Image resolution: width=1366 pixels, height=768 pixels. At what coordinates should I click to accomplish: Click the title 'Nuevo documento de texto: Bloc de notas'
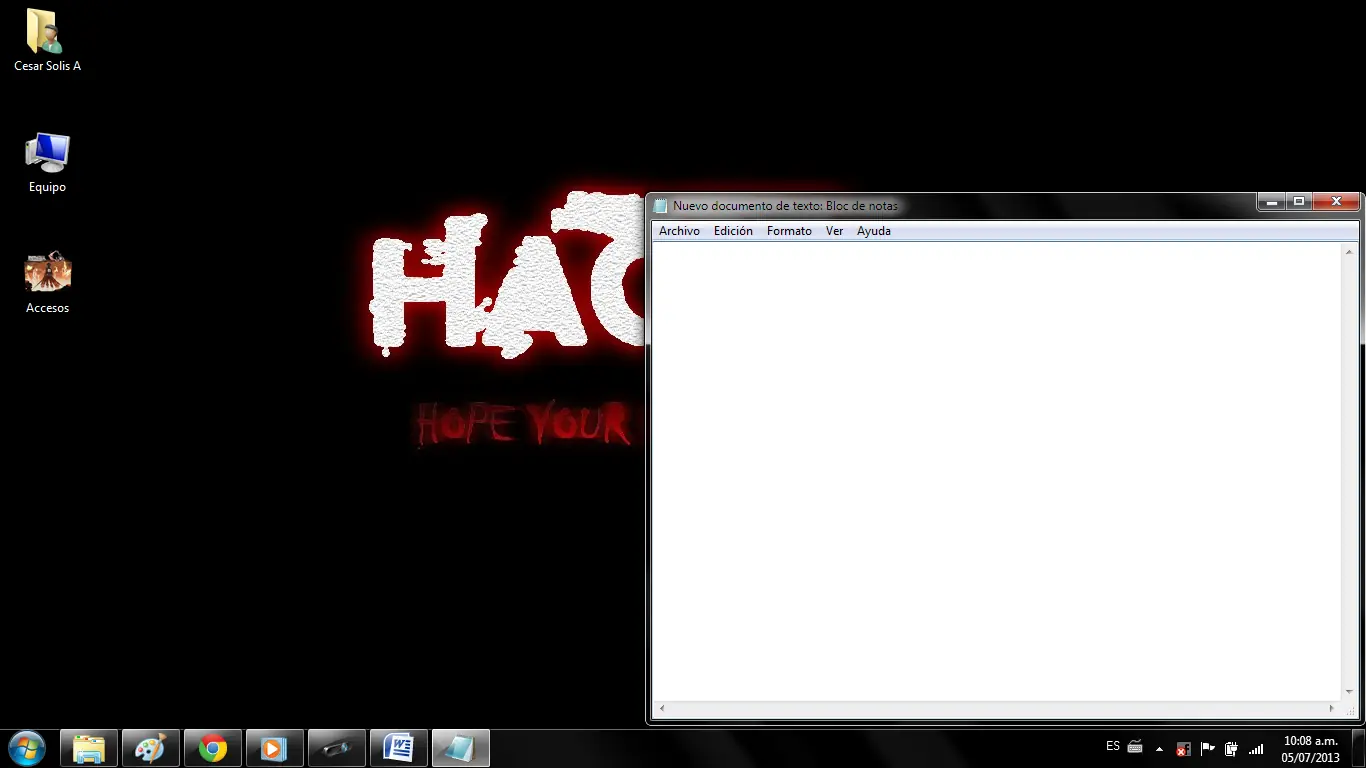785,206
